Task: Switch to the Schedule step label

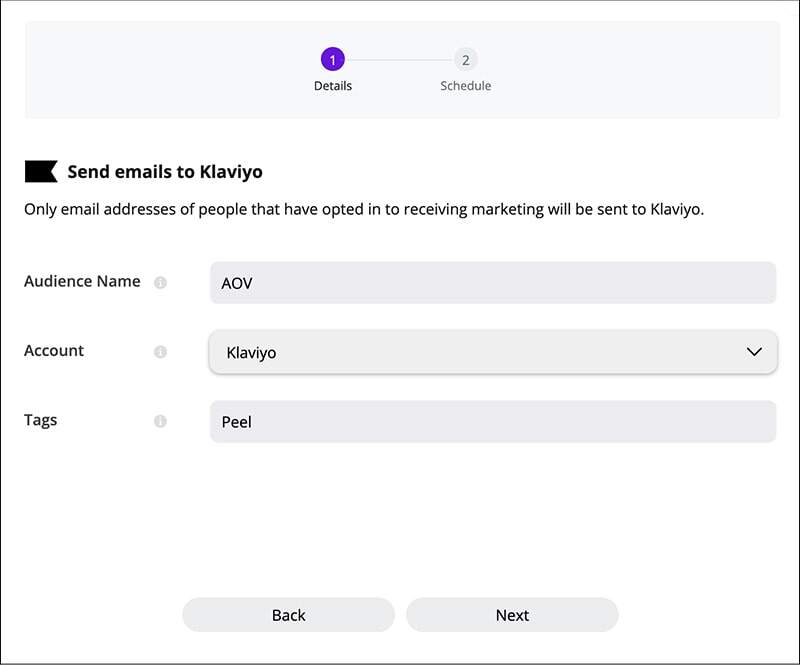Action: 465,86
